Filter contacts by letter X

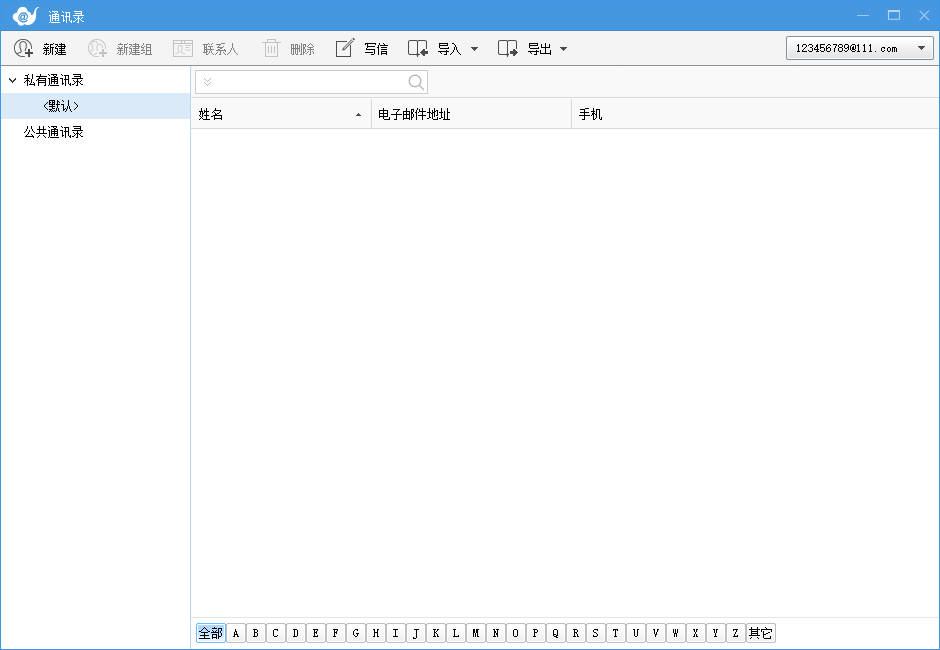pos(695,633)
